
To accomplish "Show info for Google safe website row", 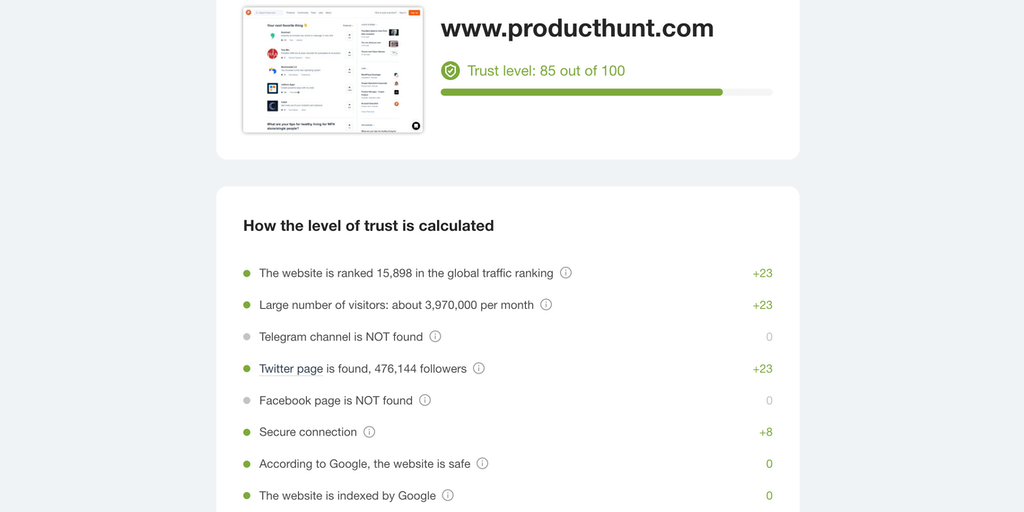I will pyautogui.click(x=482, y=464).
